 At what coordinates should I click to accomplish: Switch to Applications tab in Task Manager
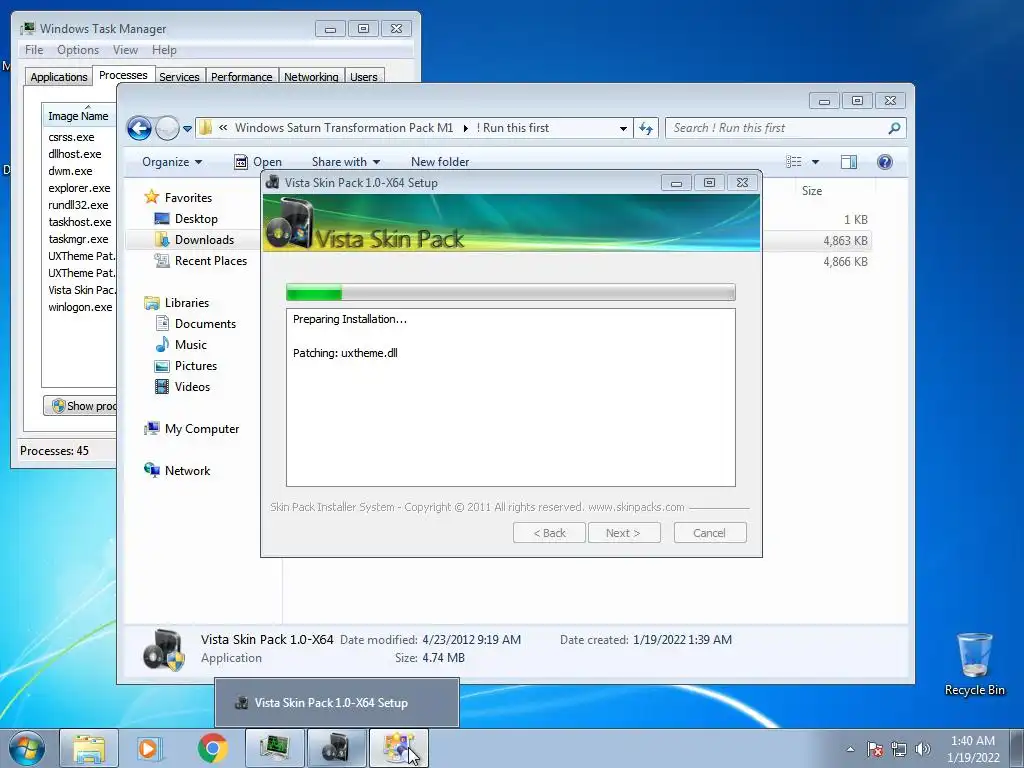click(59, 76)
